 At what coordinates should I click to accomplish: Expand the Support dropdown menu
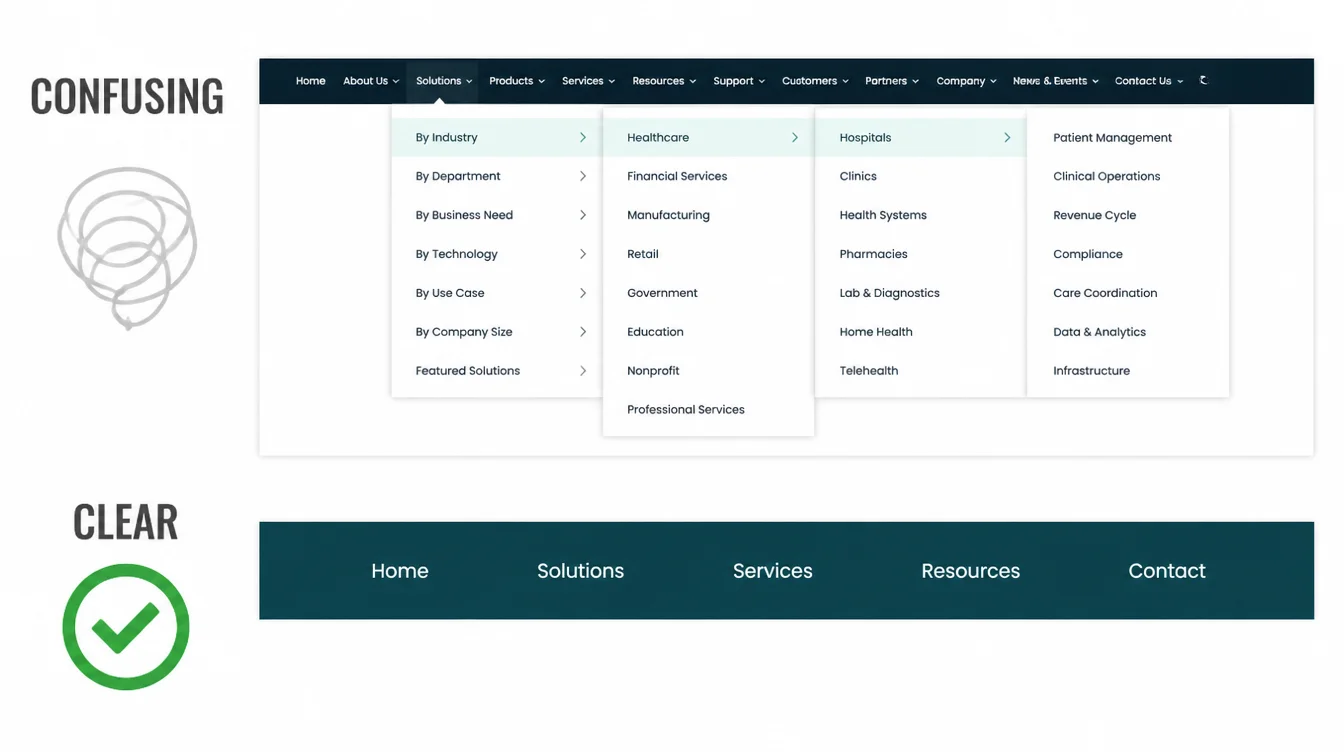click(x=739, y=81)
